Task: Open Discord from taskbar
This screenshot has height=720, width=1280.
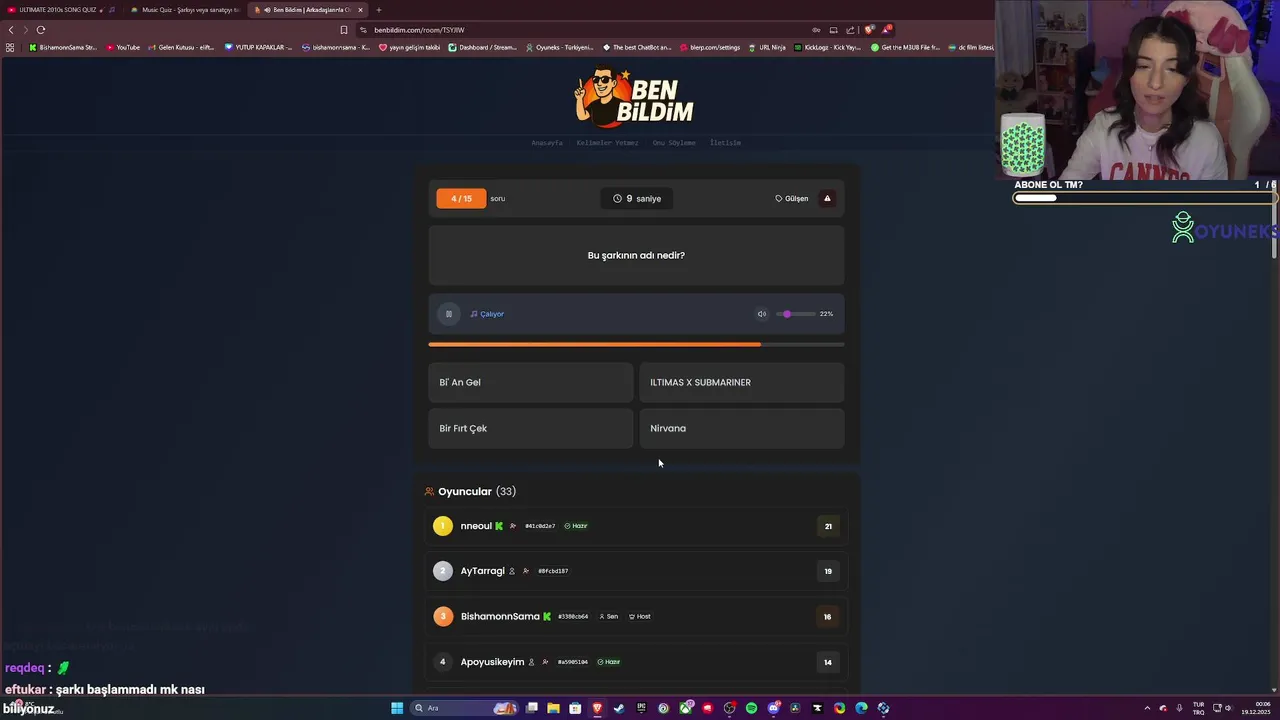Action: pos(773,708)
